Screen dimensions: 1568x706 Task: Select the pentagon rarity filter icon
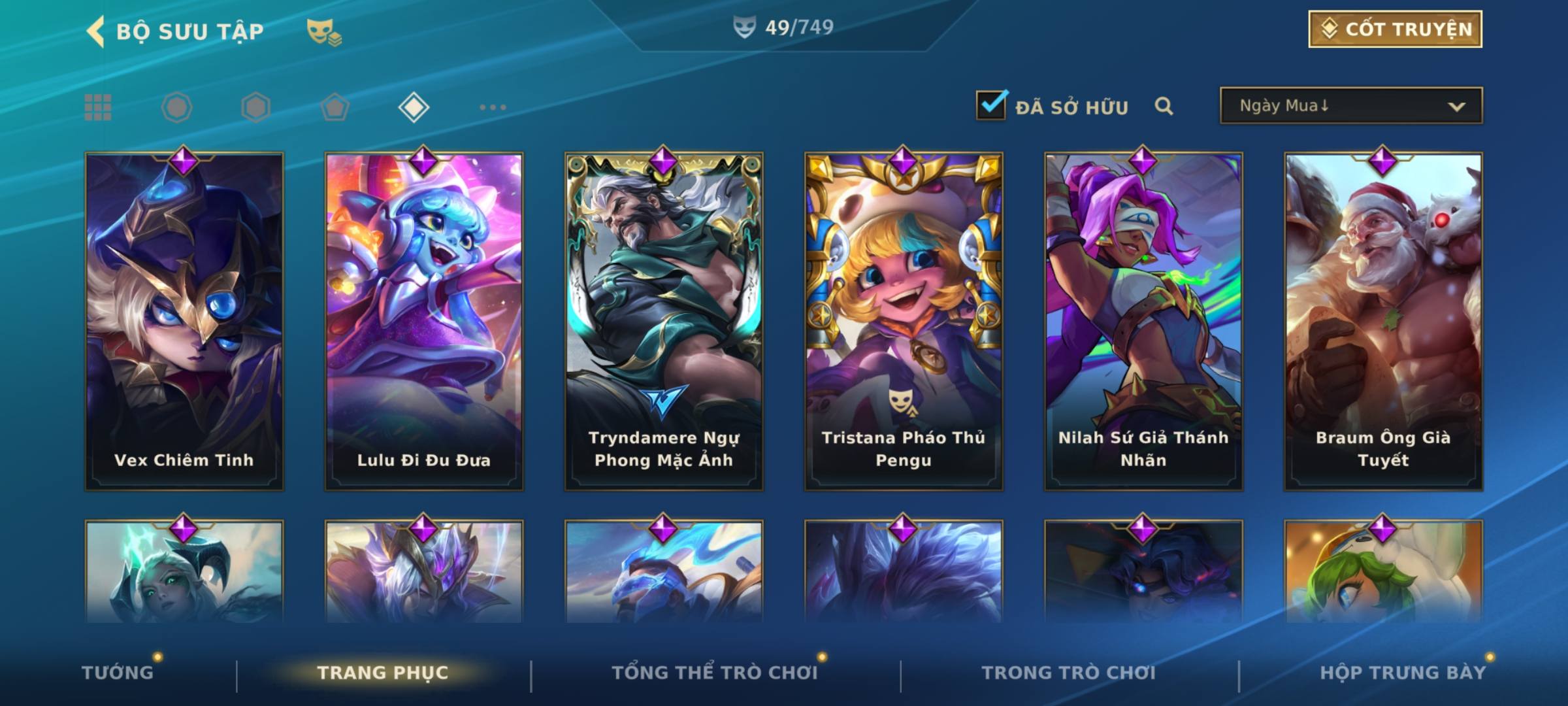pyautogui.click(x=335, y=107)
